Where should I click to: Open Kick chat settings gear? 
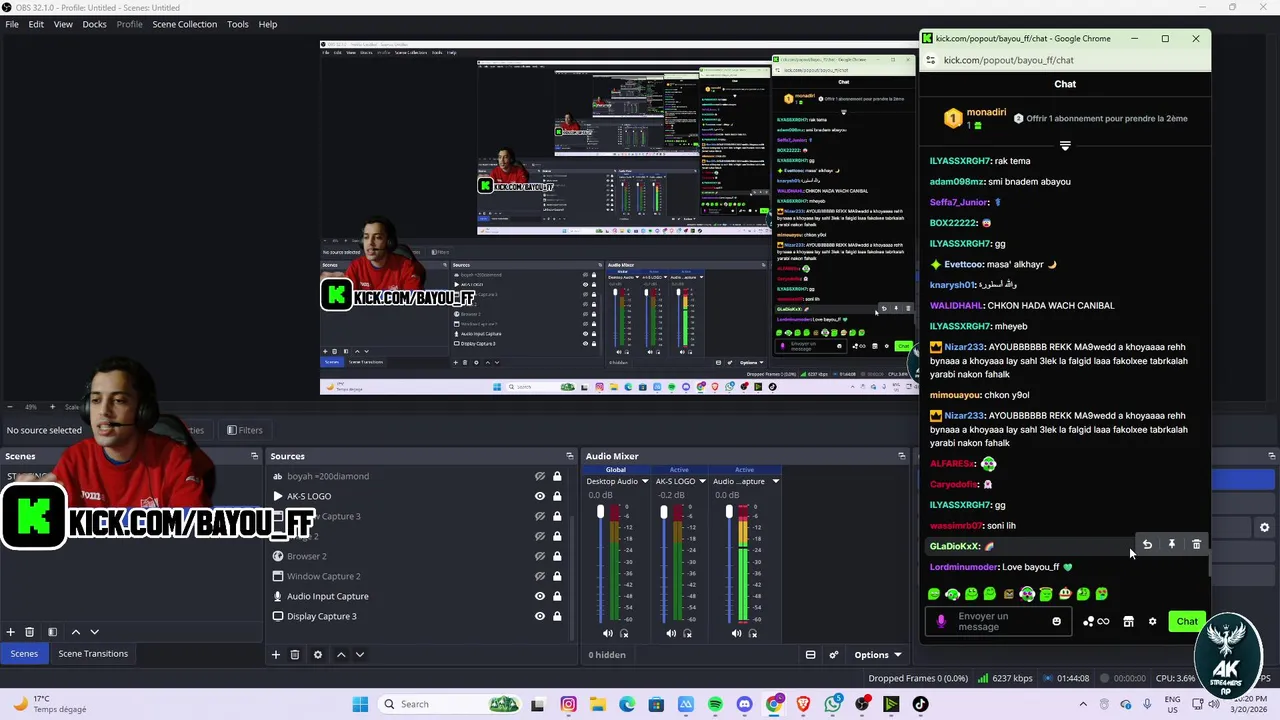[x=1152, y=622]
